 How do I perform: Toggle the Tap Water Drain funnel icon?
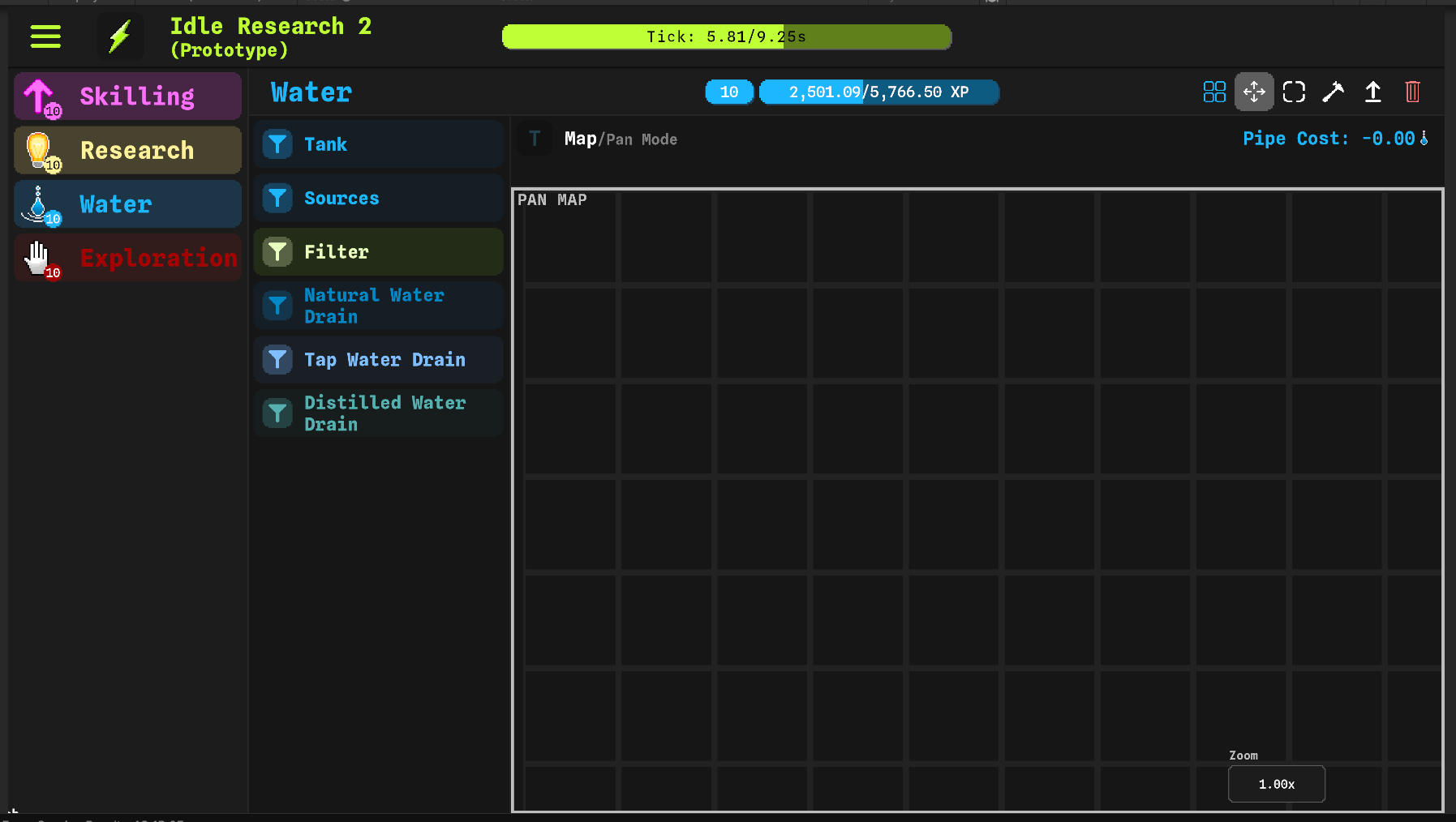point(277,360)
